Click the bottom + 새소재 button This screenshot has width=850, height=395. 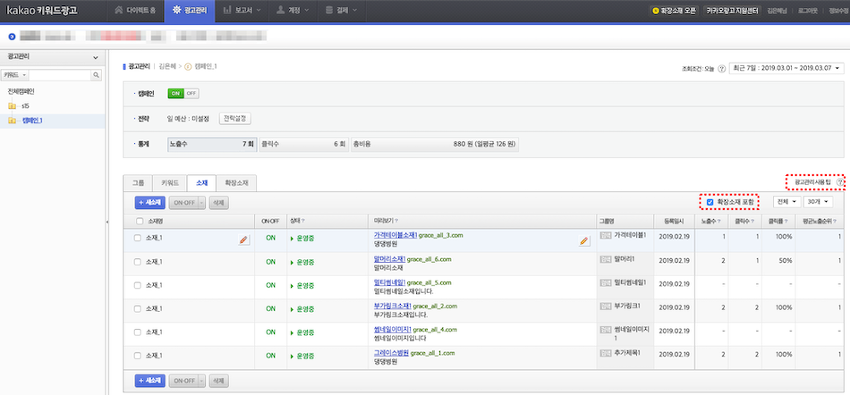(150, 381)
